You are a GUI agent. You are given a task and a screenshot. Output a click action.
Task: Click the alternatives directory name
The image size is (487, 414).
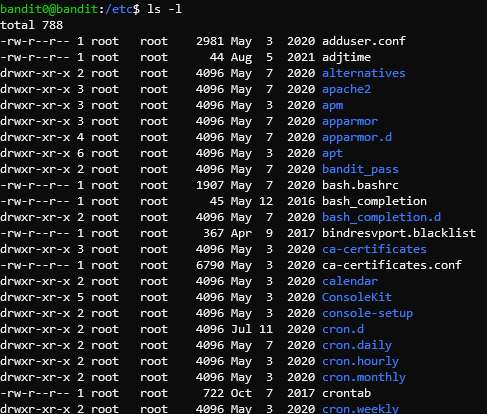point(364,73)
